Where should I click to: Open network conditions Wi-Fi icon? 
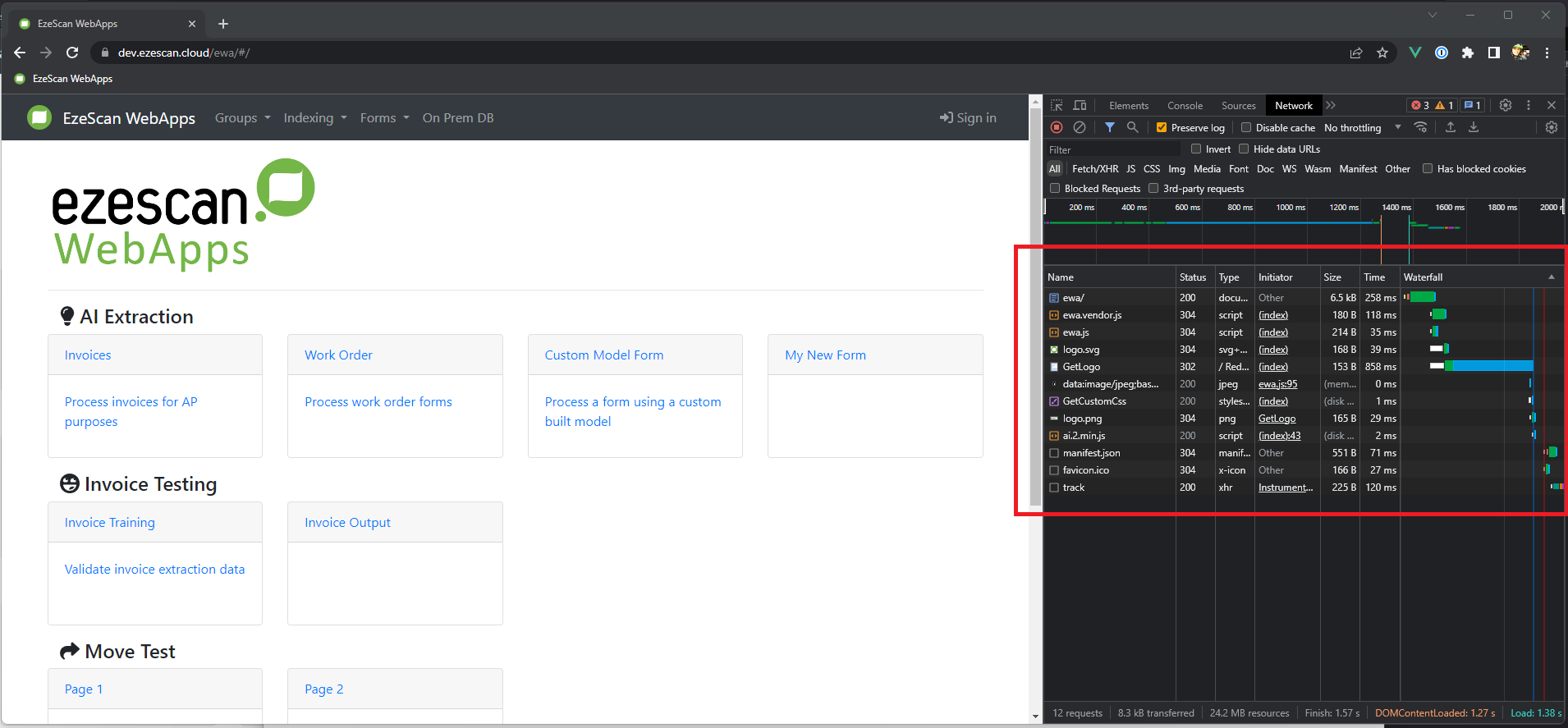[1420, 127]
